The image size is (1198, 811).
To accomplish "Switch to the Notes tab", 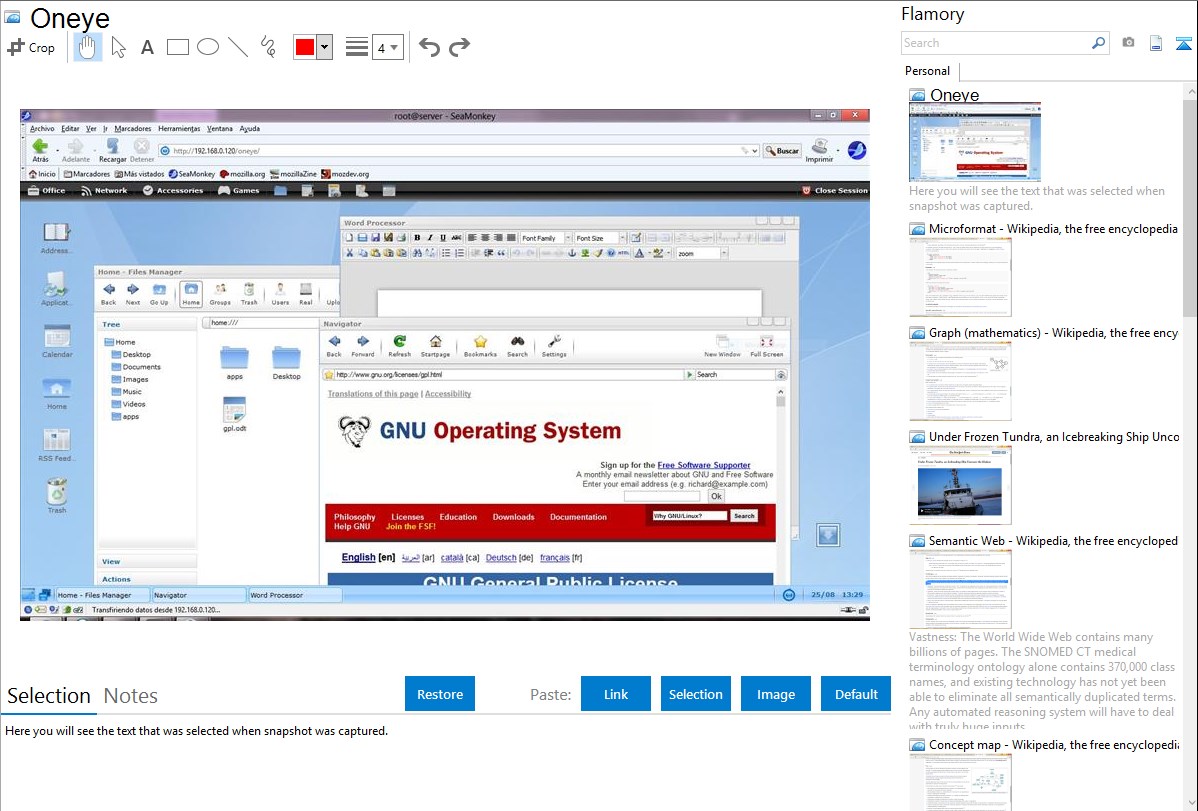I will (131, 696).
